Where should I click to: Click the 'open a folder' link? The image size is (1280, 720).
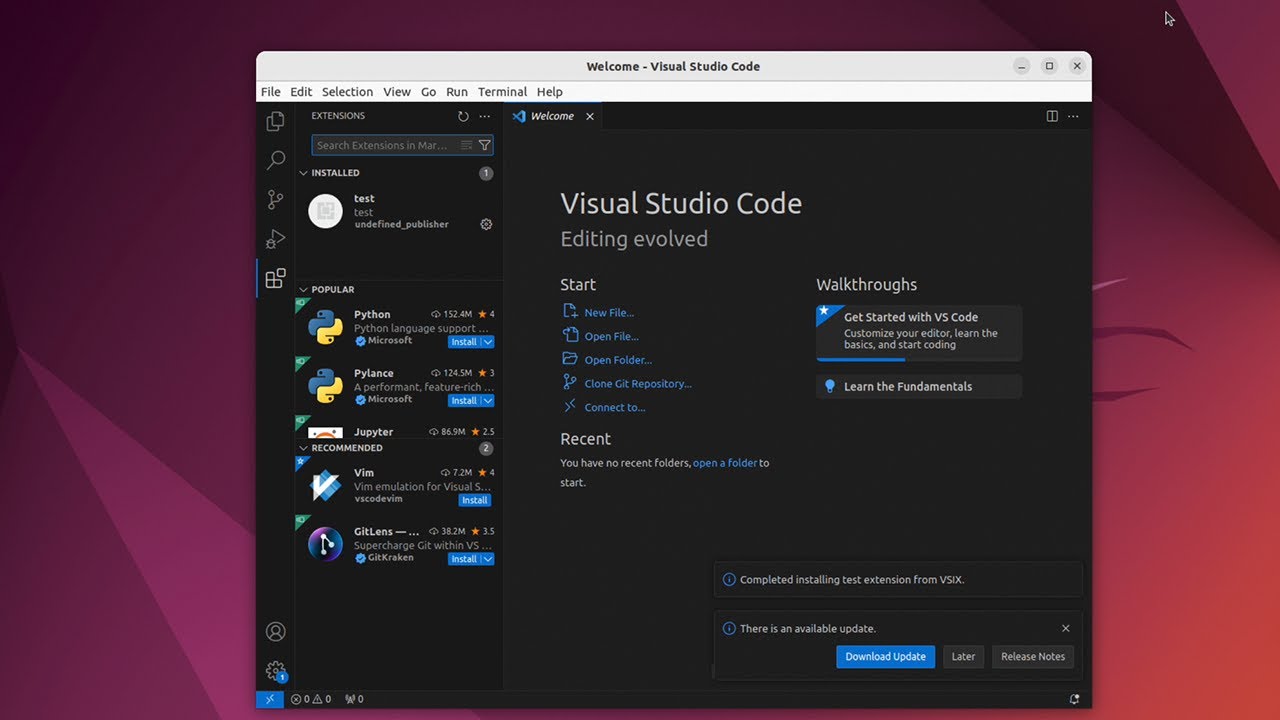click(x=725, y=463)
